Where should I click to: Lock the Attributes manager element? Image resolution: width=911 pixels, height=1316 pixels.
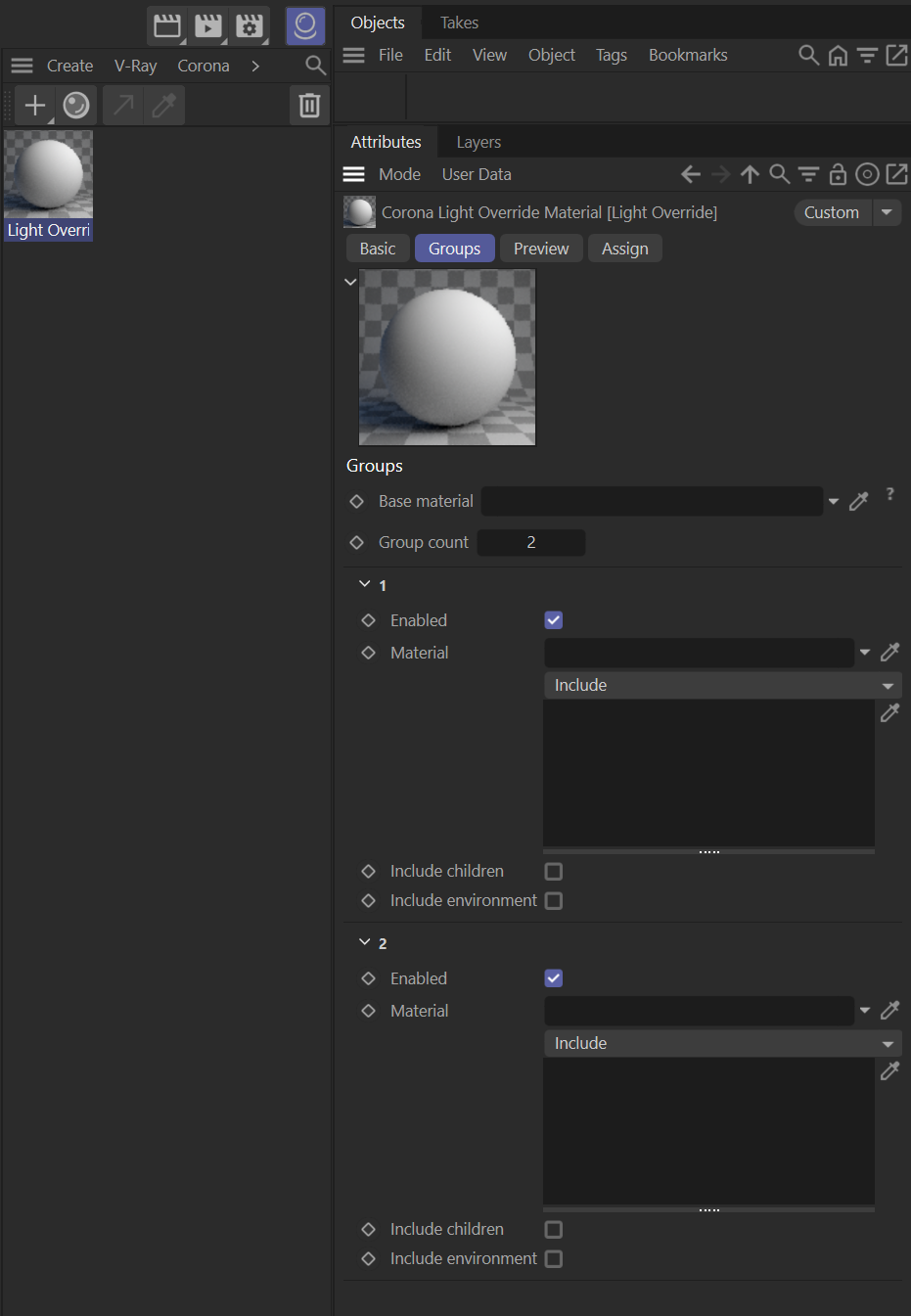[x=838, y=174]
